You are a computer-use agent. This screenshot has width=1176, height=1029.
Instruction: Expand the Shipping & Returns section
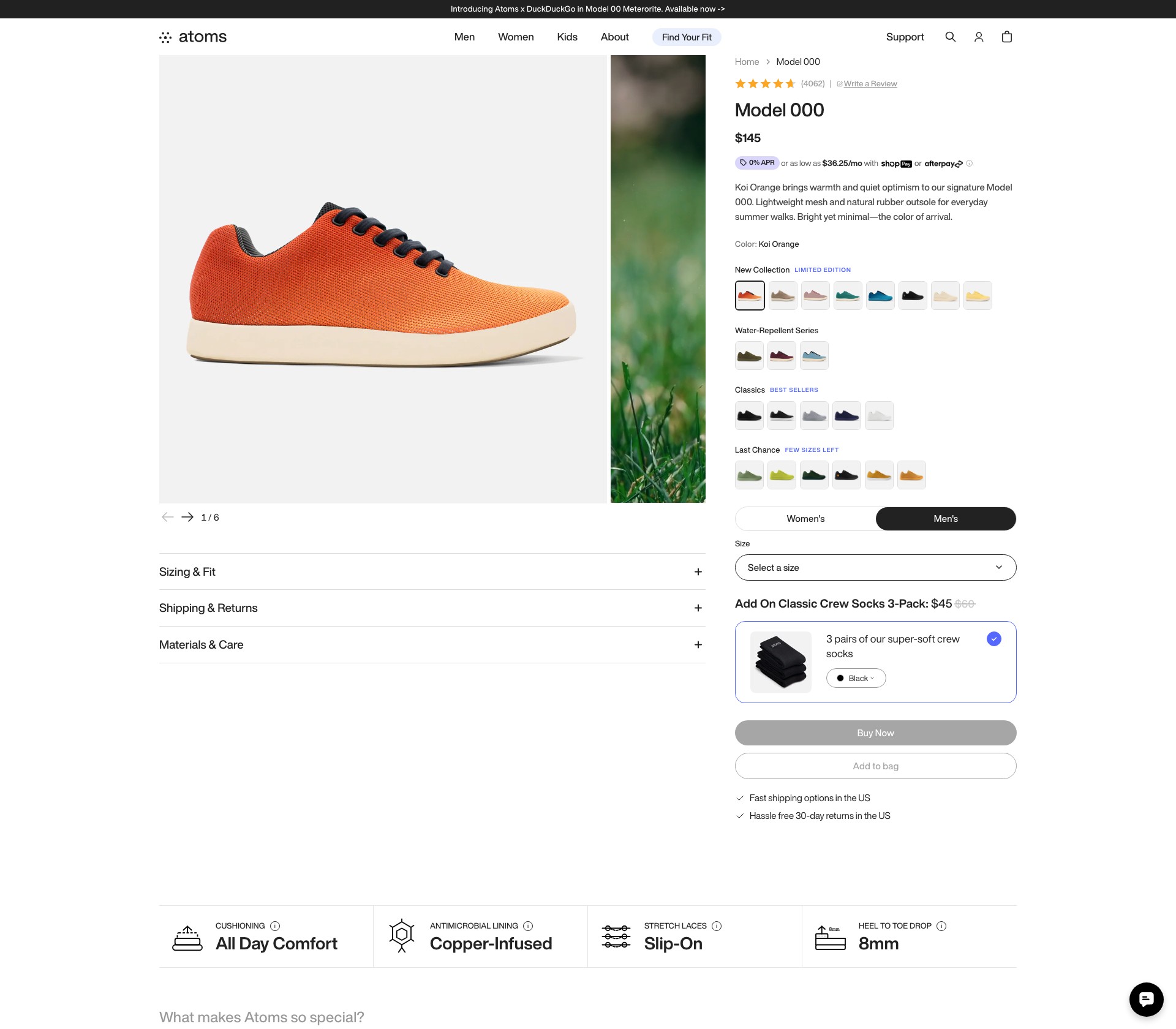(432, 608)
